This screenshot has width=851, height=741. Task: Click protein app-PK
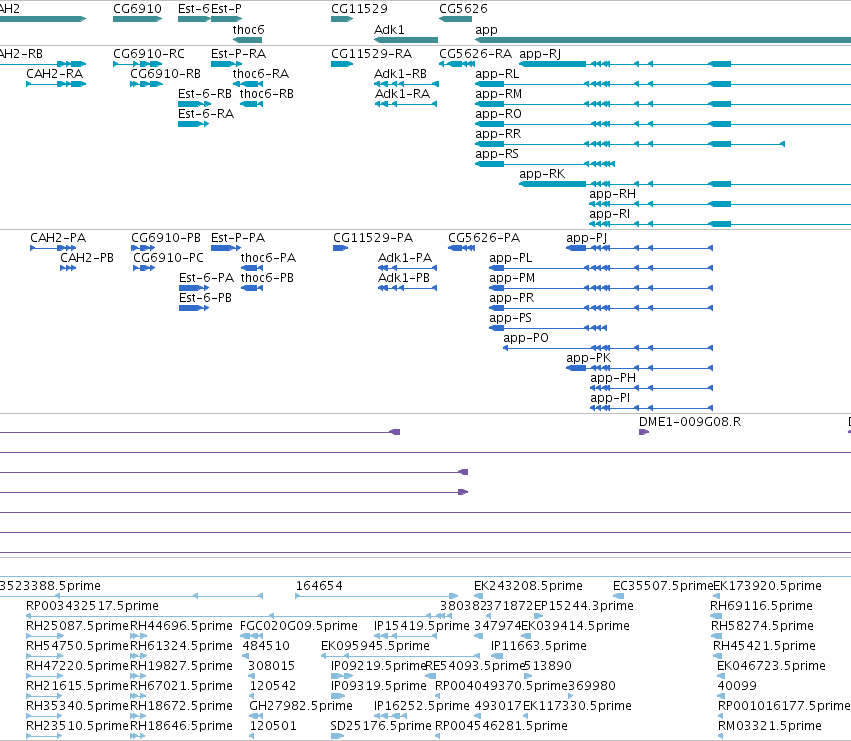coord(588,358)
